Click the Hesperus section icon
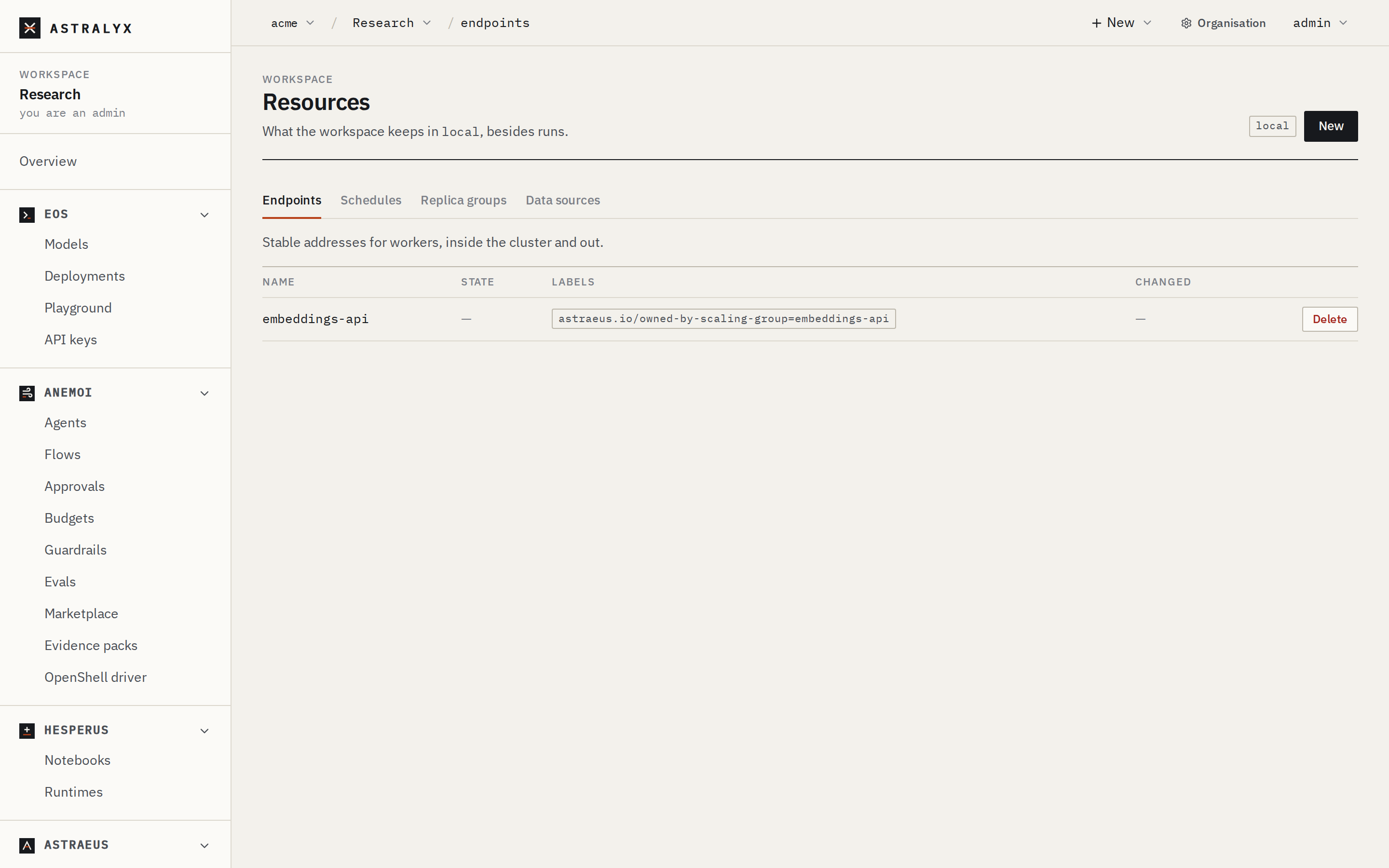Screen dimensions: 1389x868 click(27, 731)
